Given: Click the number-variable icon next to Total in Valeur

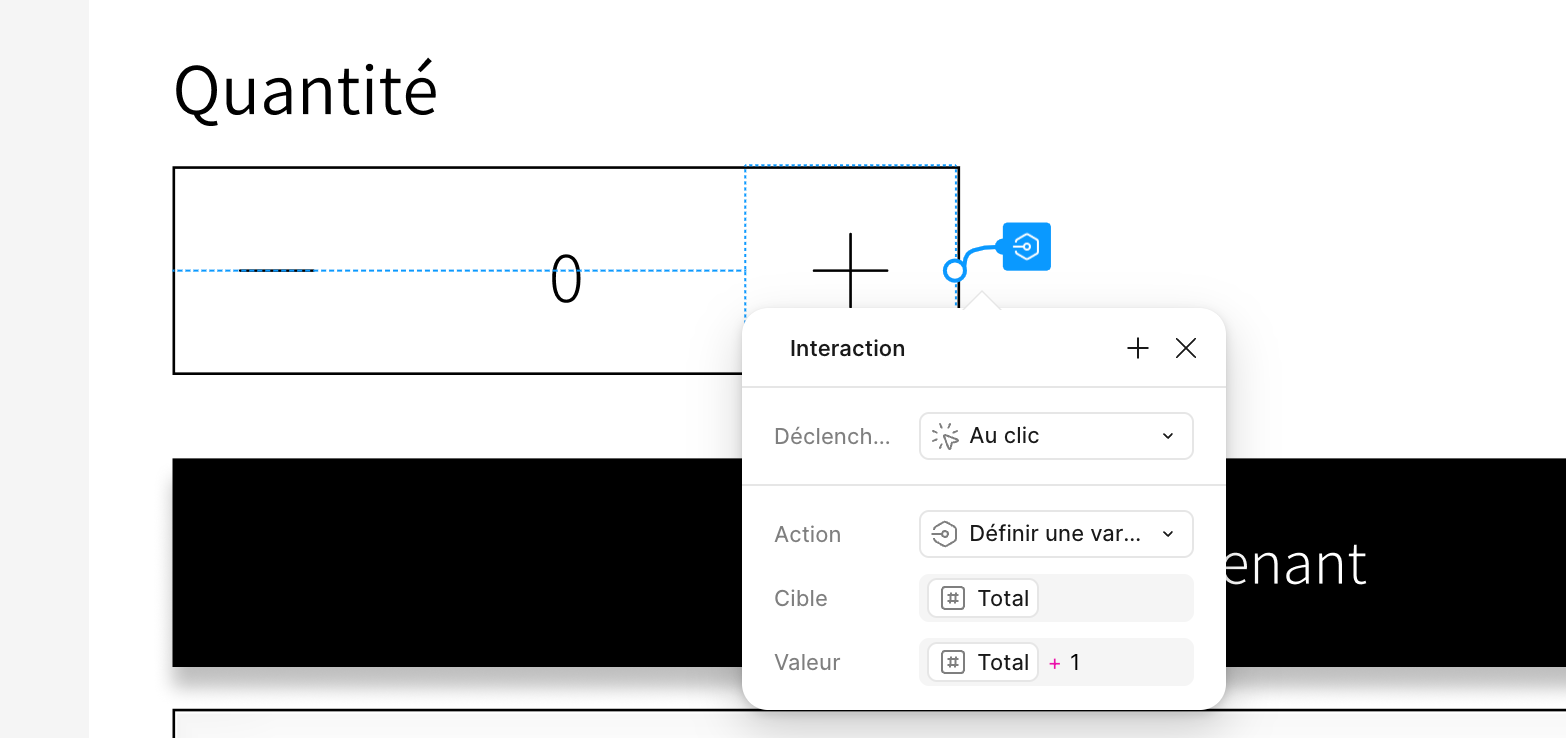Looking at the screenshot, I should (953, 662).
